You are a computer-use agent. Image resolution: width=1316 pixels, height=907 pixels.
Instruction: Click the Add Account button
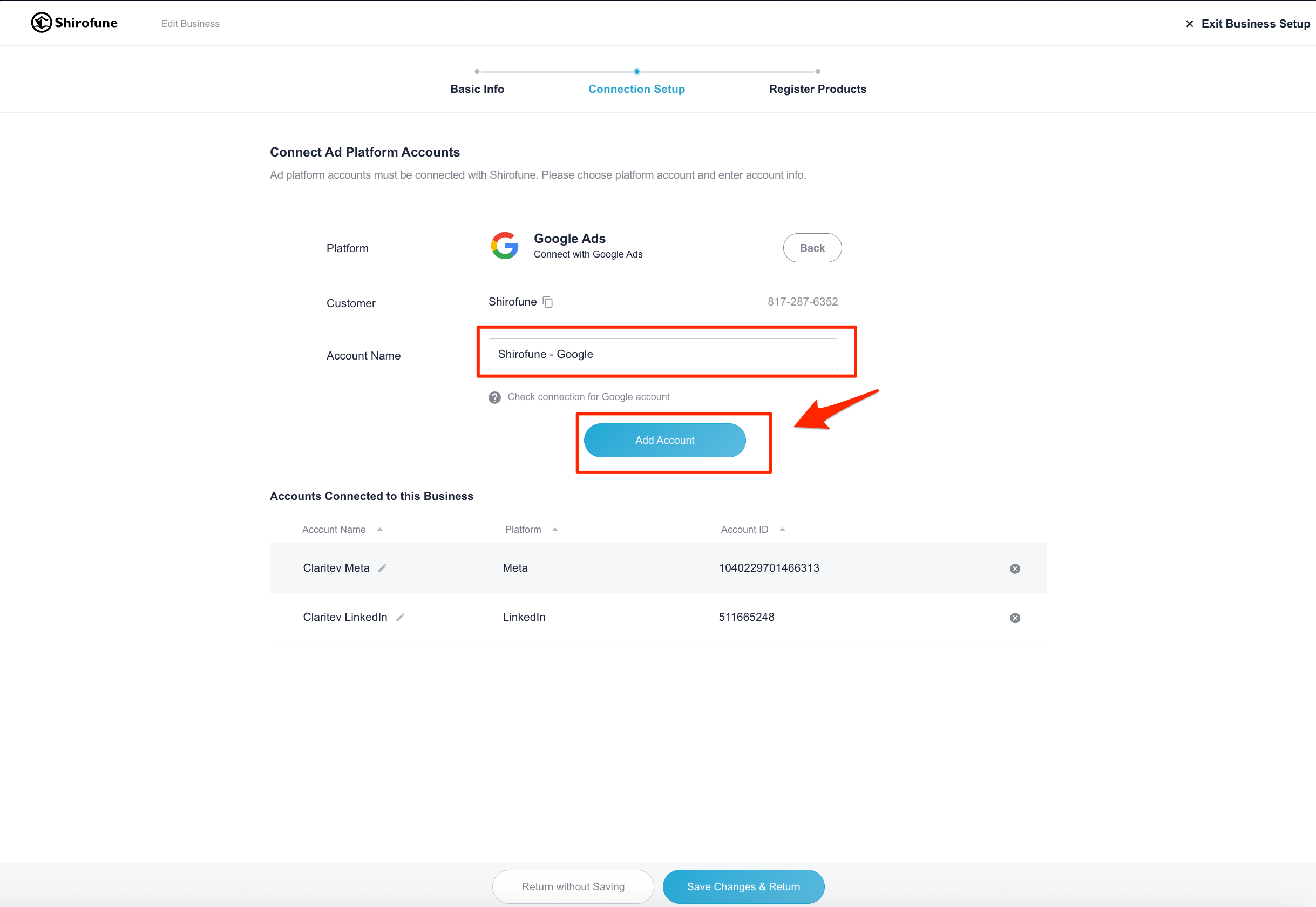(x=664, y=441)
